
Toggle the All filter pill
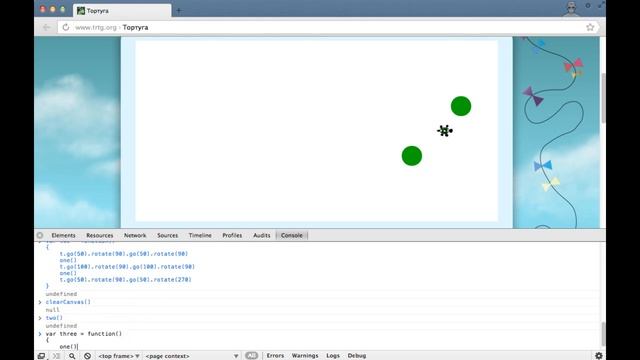point(251,356)
